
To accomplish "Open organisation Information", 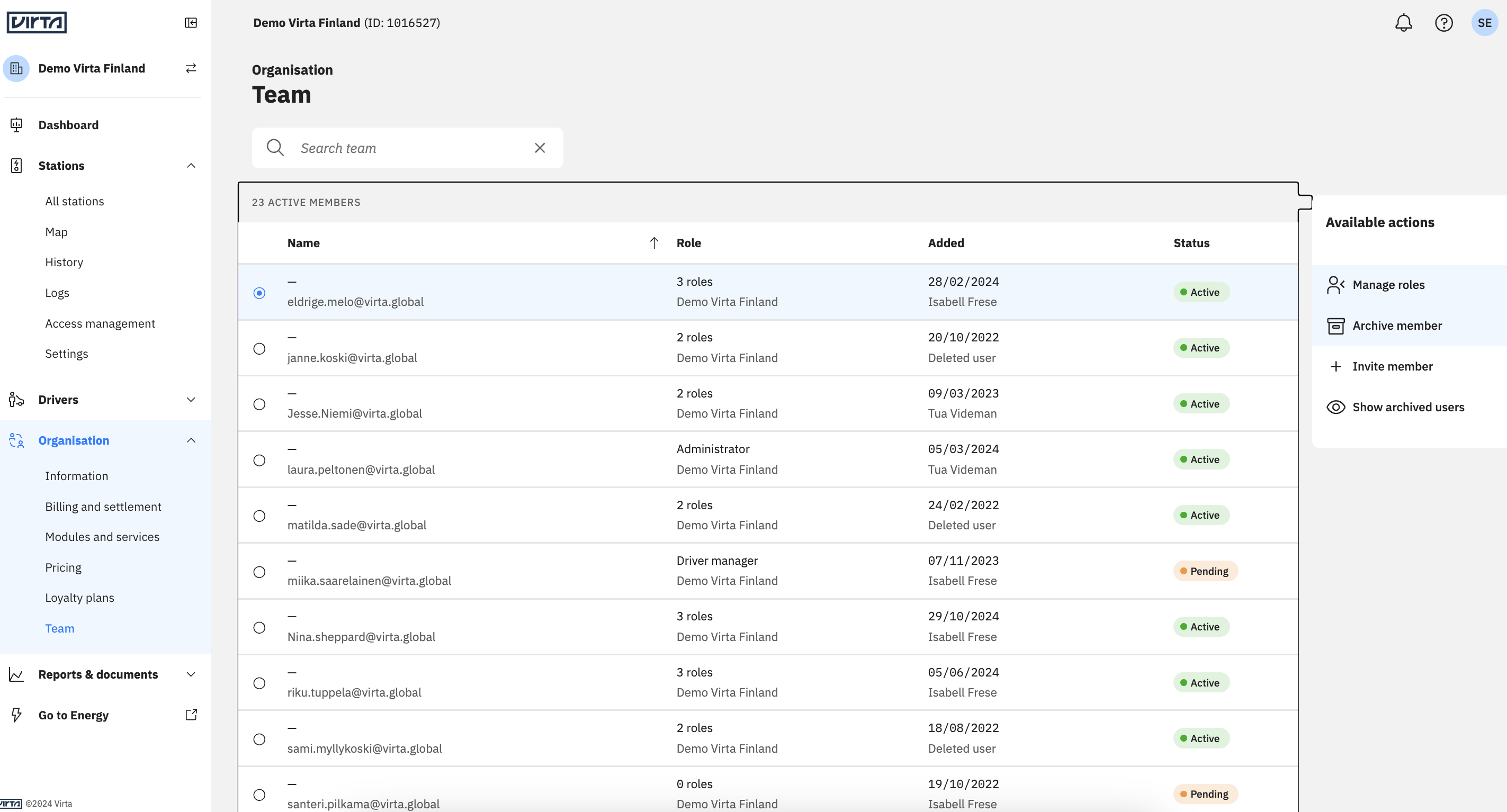I will click(77, 476).
